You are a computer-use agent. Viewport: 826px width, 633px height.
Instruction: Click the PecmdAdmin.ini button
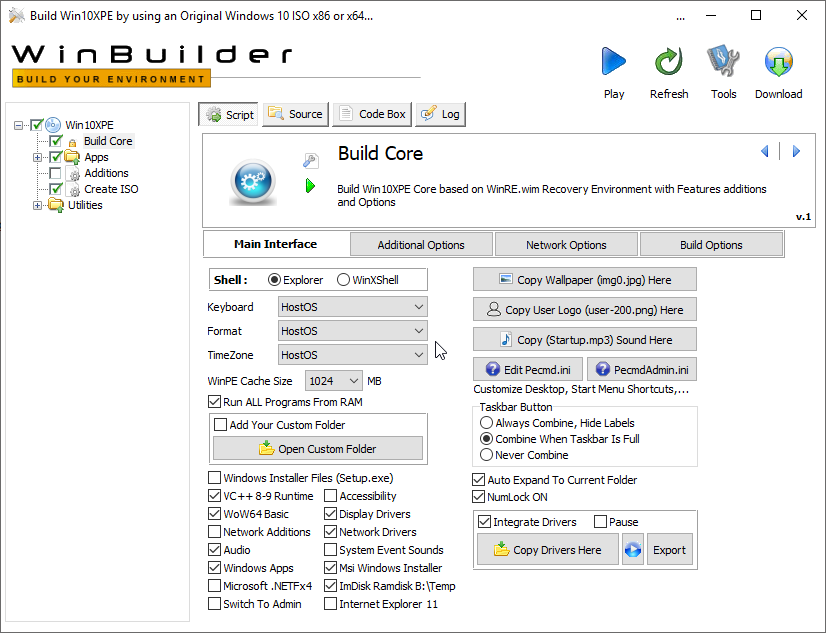pyautogui.click(x=642, y=369)
